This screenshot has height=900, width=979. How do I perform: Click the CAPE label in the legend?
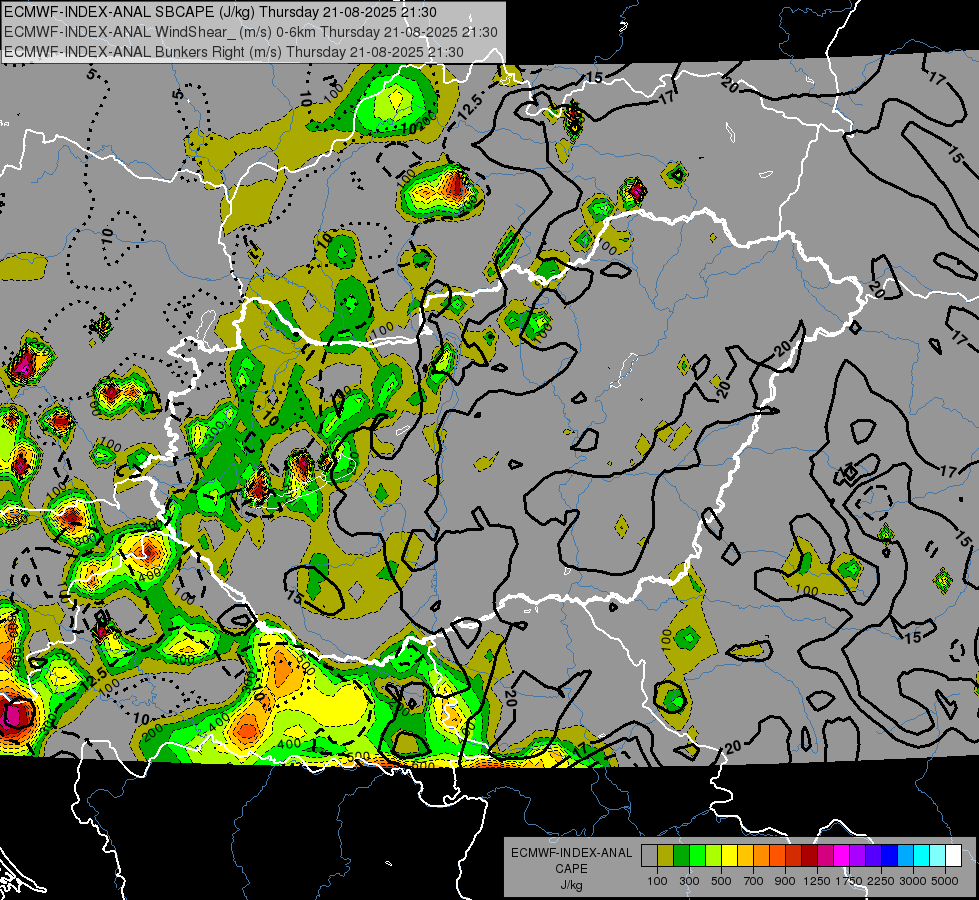click(x=571, y=869)
